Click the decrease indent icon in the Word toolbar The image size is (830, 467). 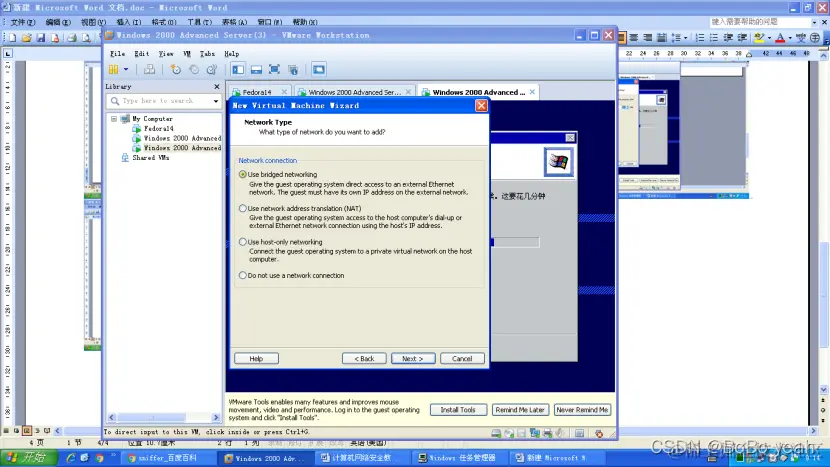(x=728, y=38)
